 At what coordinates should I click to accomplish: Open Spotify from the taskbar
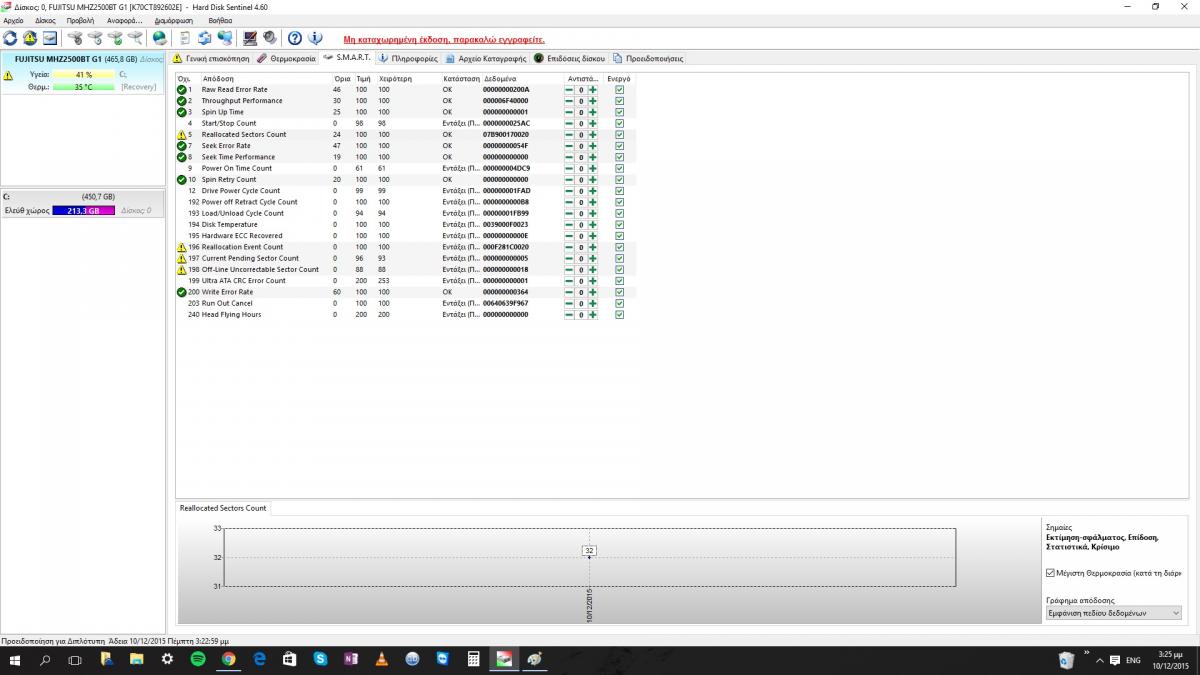[197, 660]
